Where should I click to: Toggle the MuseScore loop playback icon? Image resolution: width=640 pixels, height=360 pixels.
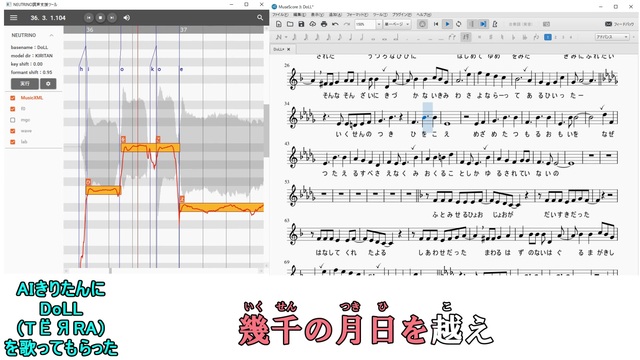pyautogui.click(x=458, y=24)
